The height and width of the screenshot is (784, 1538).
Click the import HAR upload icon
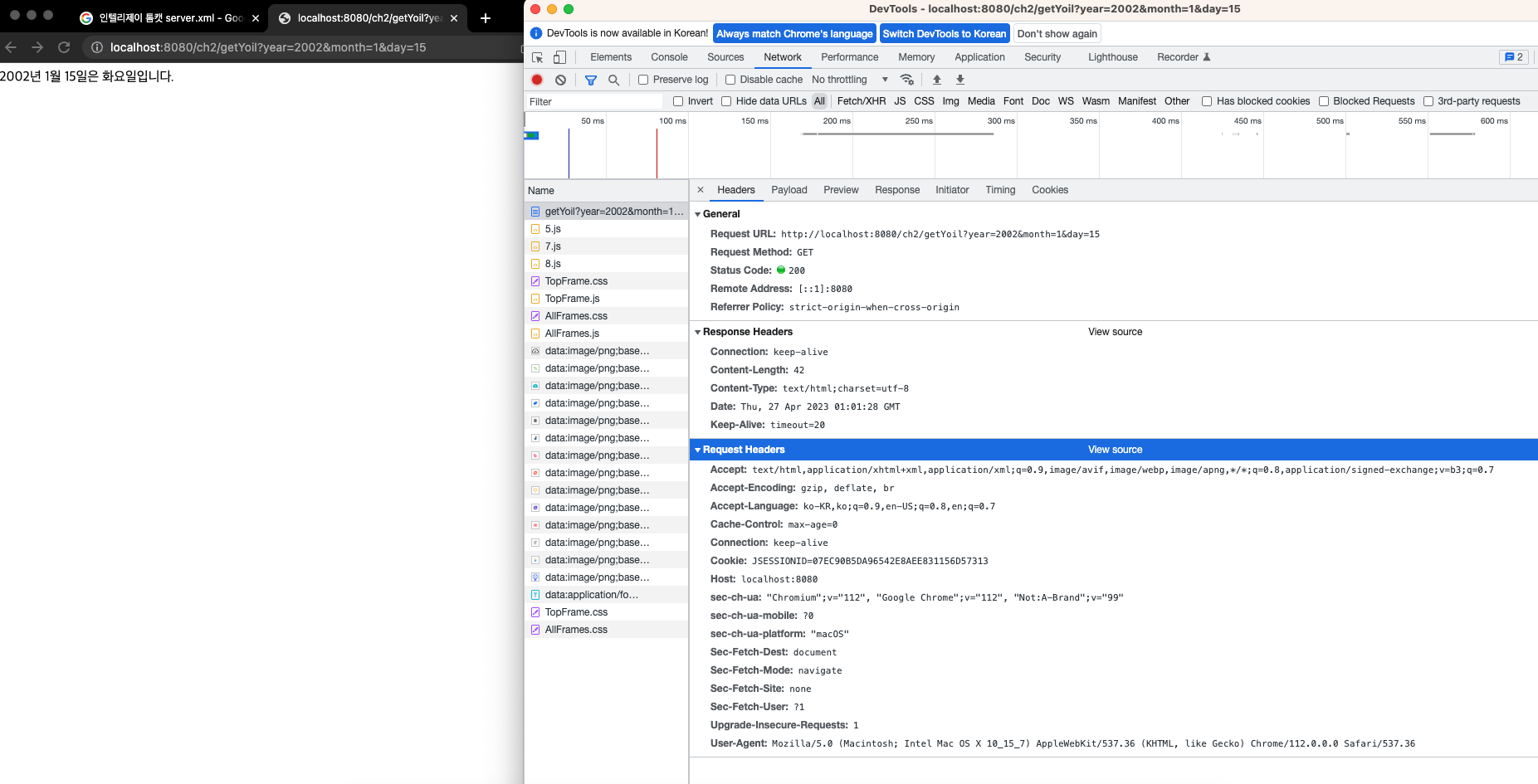click(937, 80)
